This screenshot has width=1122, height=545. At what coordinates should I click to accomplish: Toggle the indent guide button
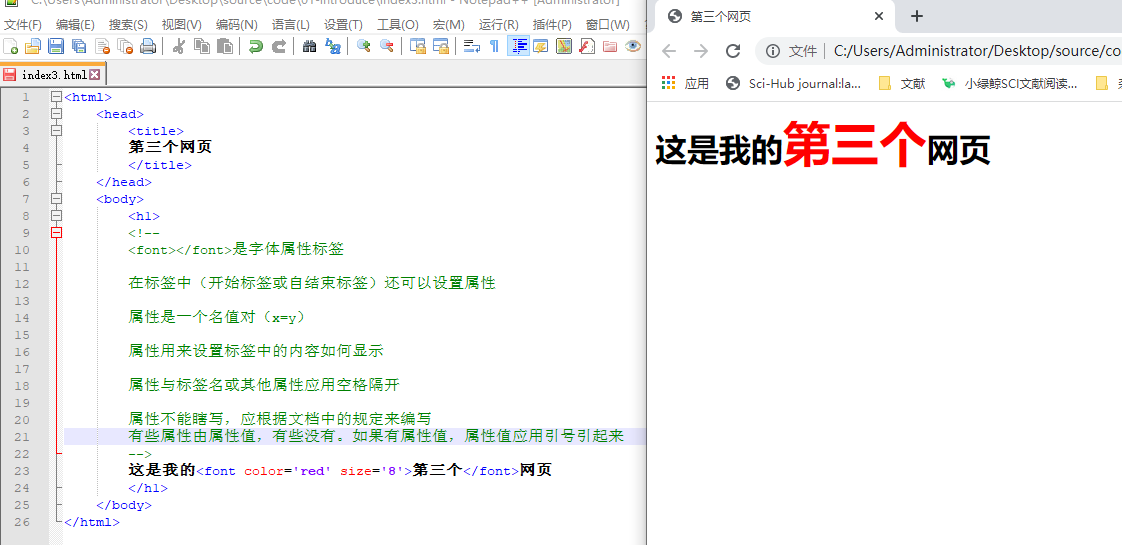pos(518,46)
